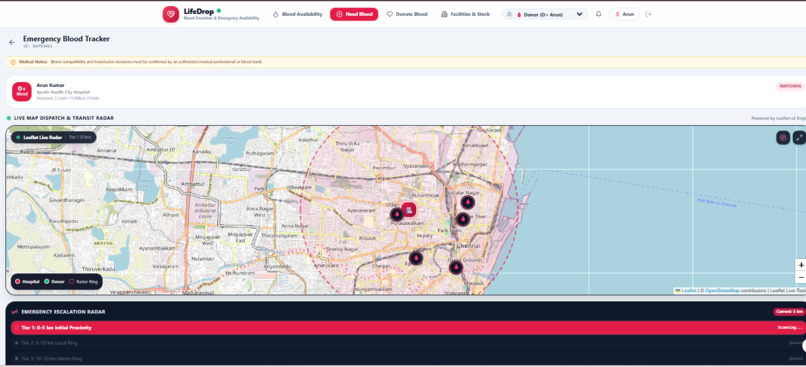Zoom in the map with plus
Image resolution: width=806 pixels, height=367 pixels.
click(801, 265)
